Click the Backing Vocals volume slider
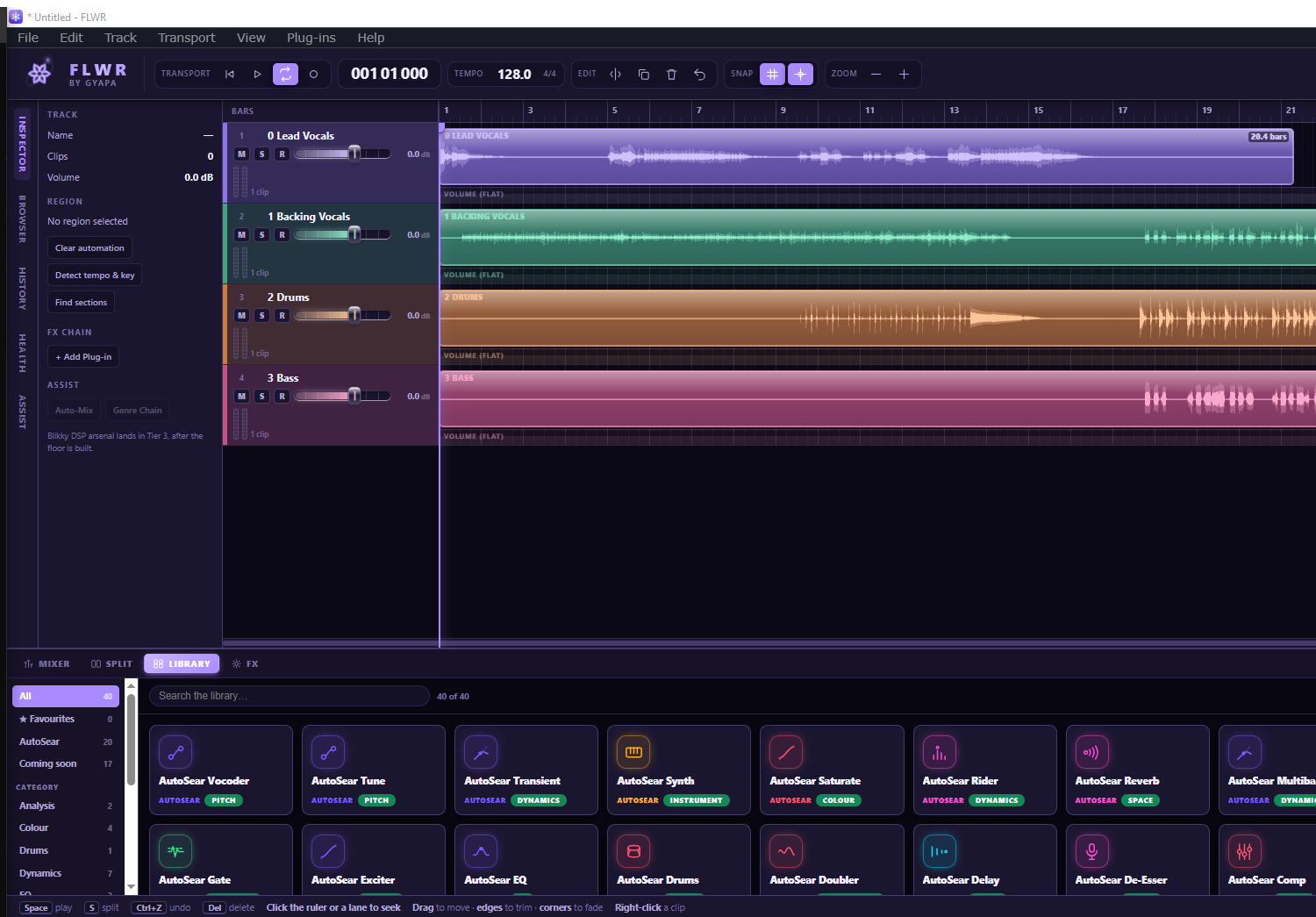 (343, 234)
